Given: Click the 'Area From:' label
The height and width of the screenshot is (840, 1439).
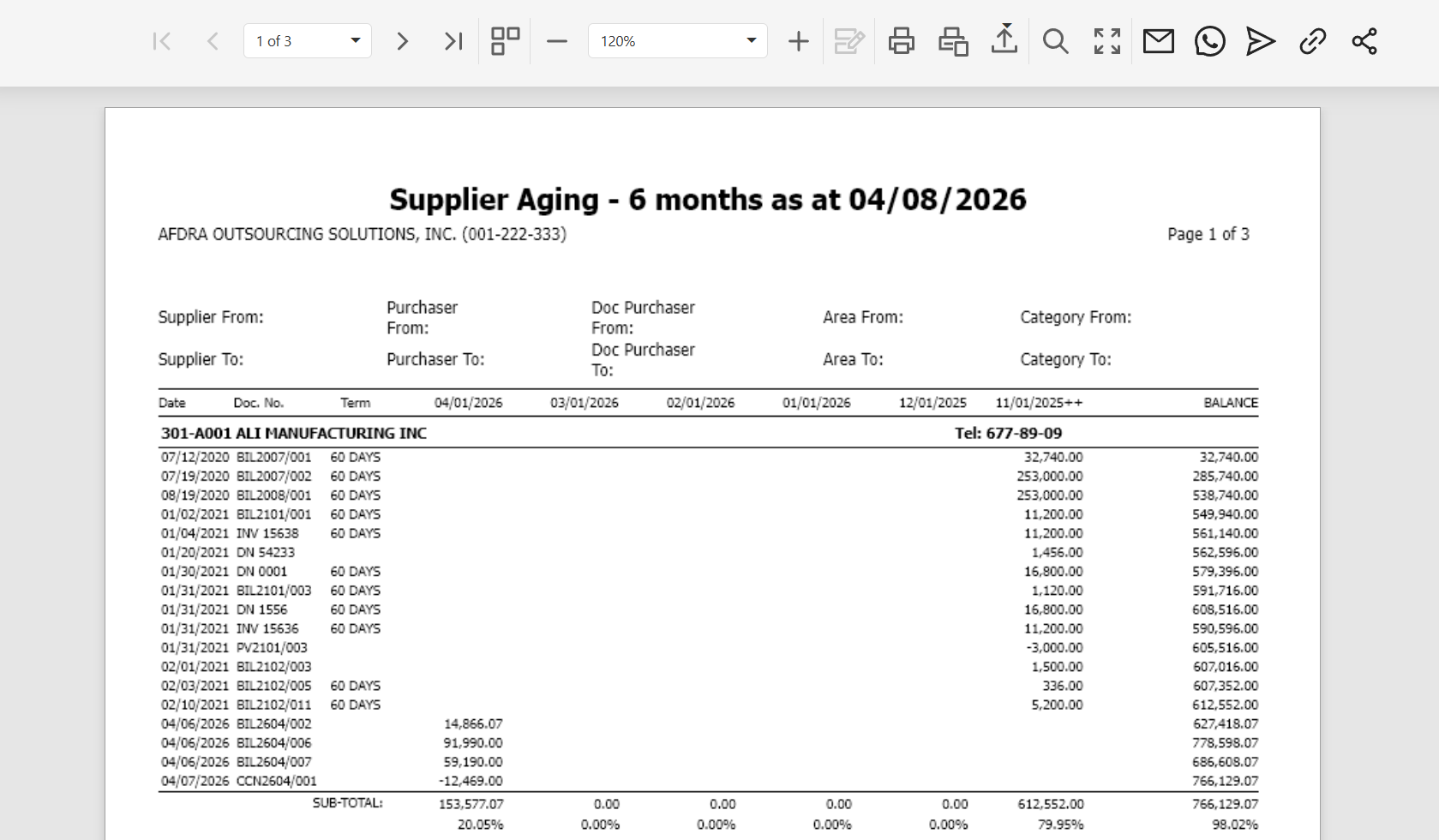Looking at the screenshot, I should pos(863,317).
